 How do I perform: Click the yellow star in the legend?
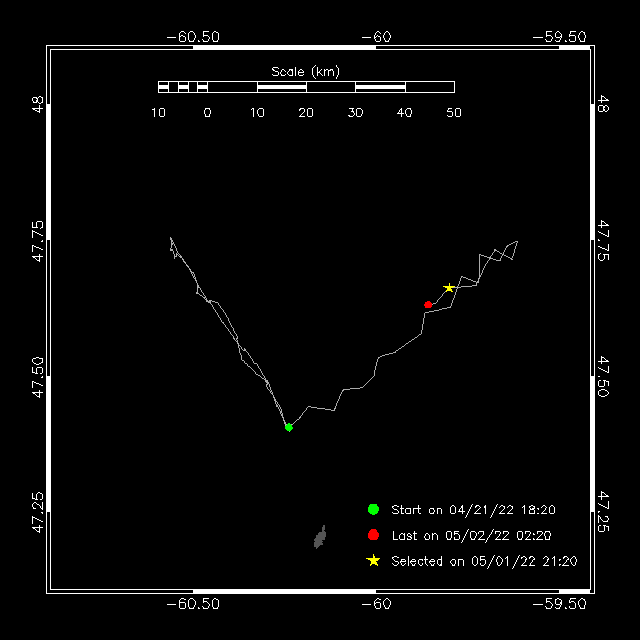click(373, 561)
